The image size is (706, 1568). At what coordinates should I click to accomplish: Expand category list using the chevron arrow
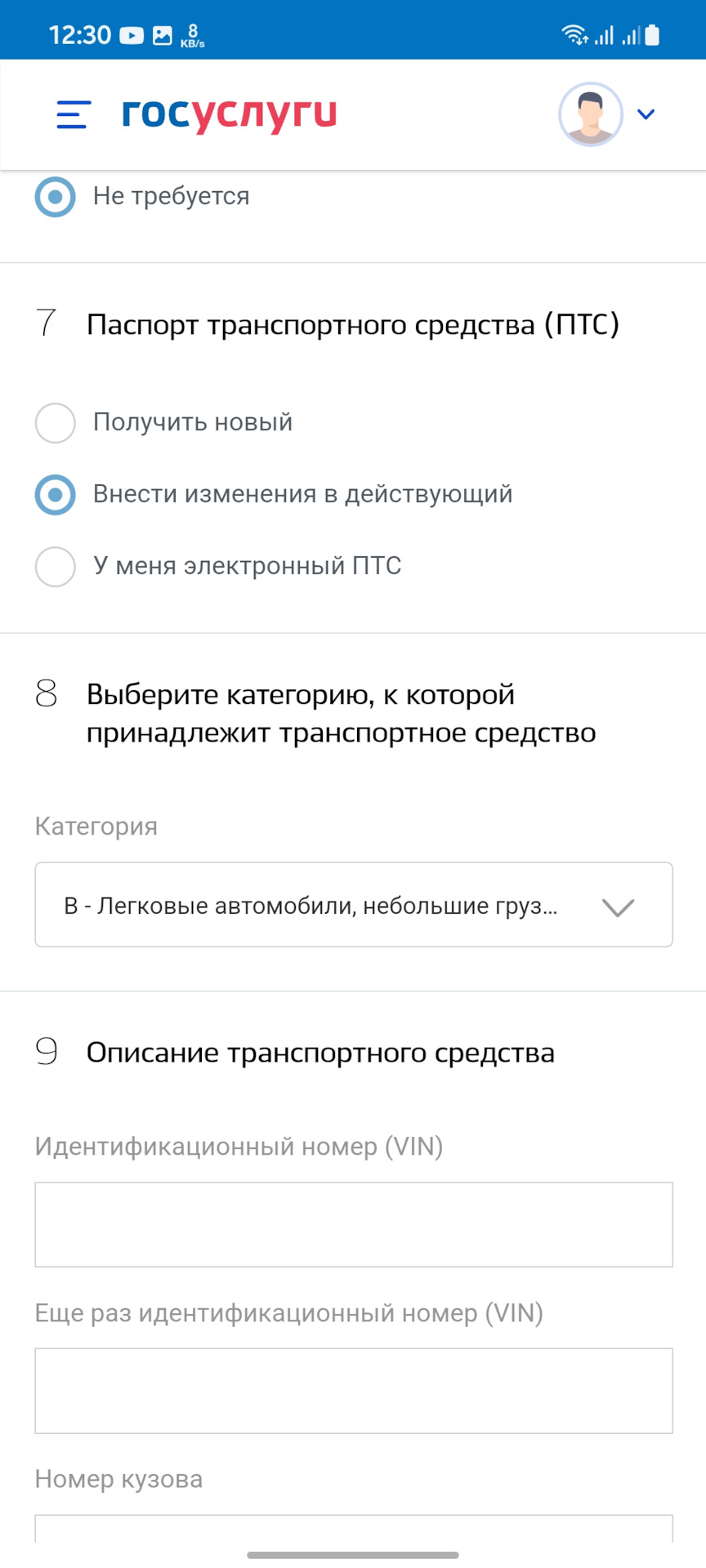tap(618, 906)
